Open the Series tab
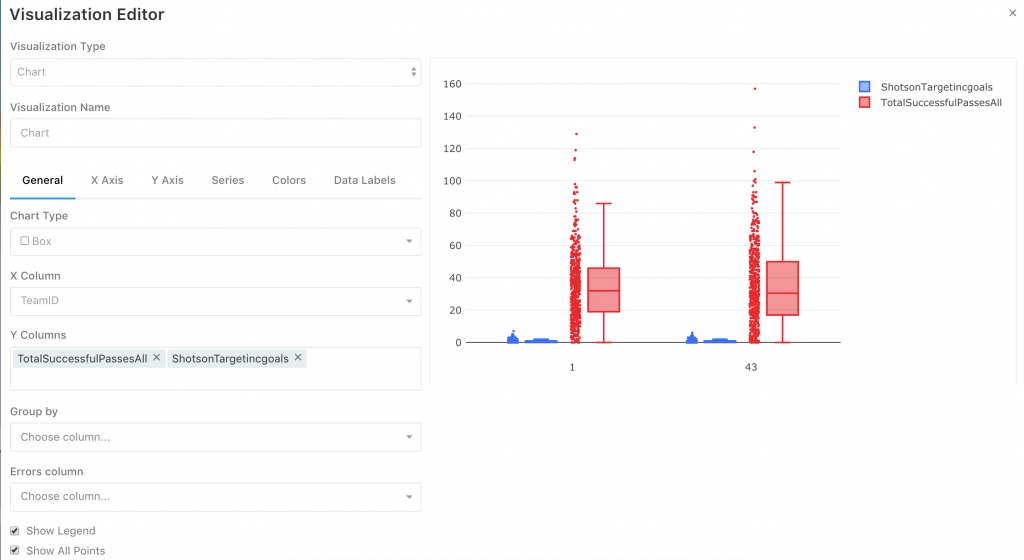1024x560 pixels. coord(227,180)
